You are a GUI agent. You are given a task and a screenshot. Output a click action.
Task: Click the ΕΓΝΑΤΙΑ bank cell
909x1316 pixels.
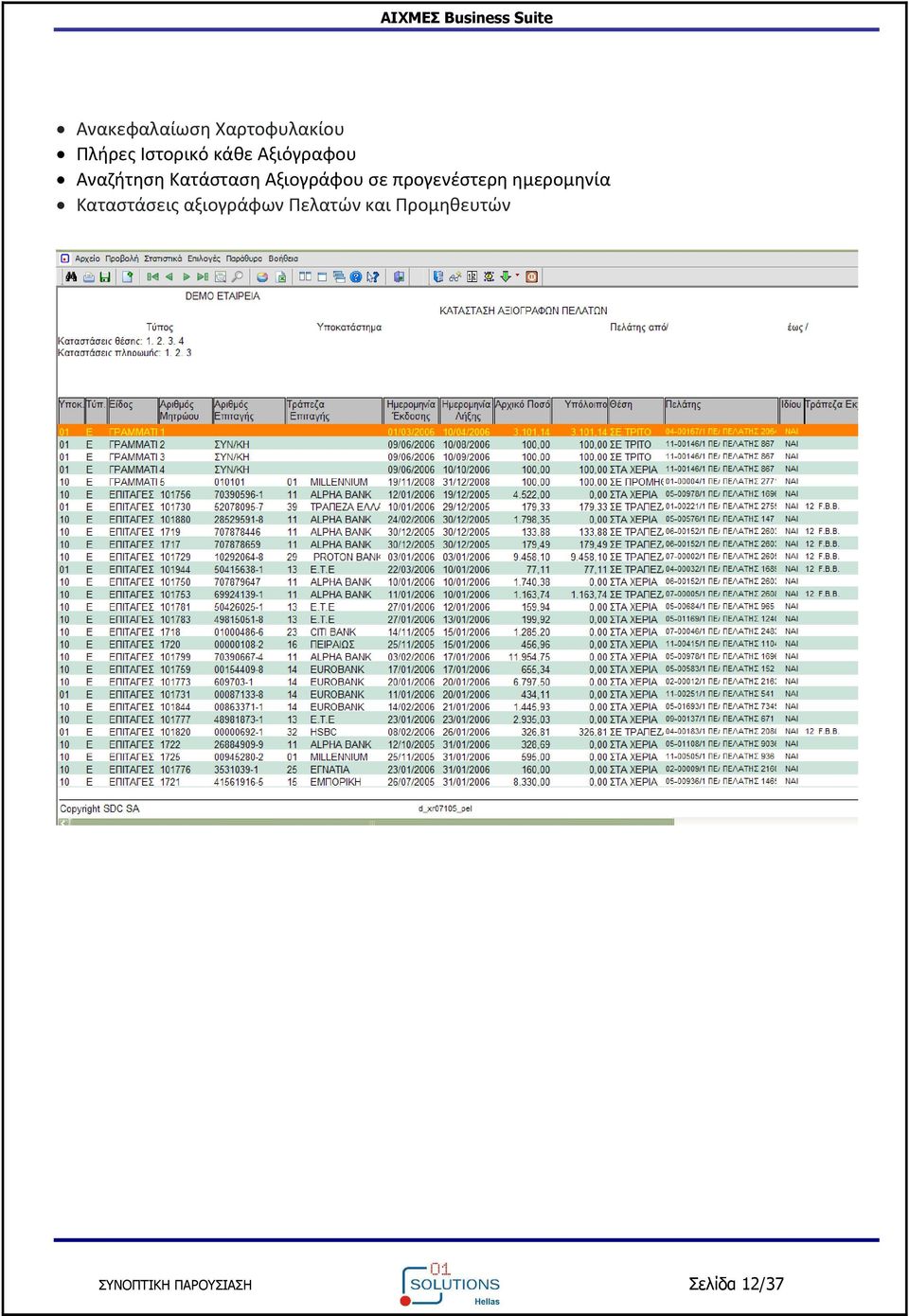pos(330,770)
